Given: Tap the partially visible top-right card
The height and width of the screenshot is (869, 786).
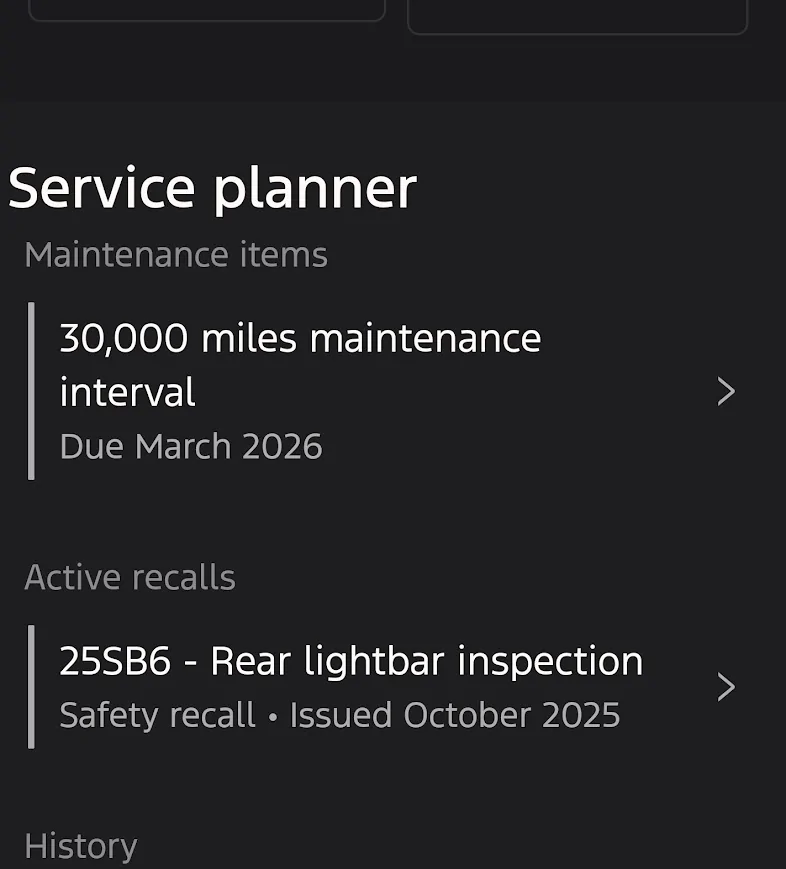Looking at the screenshot, I should (577, 16).
